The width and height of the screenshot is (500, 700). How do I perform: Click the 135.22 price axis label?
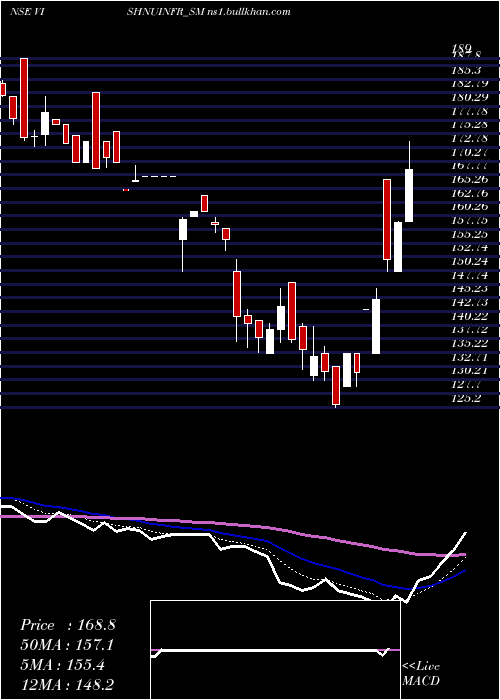469,343
